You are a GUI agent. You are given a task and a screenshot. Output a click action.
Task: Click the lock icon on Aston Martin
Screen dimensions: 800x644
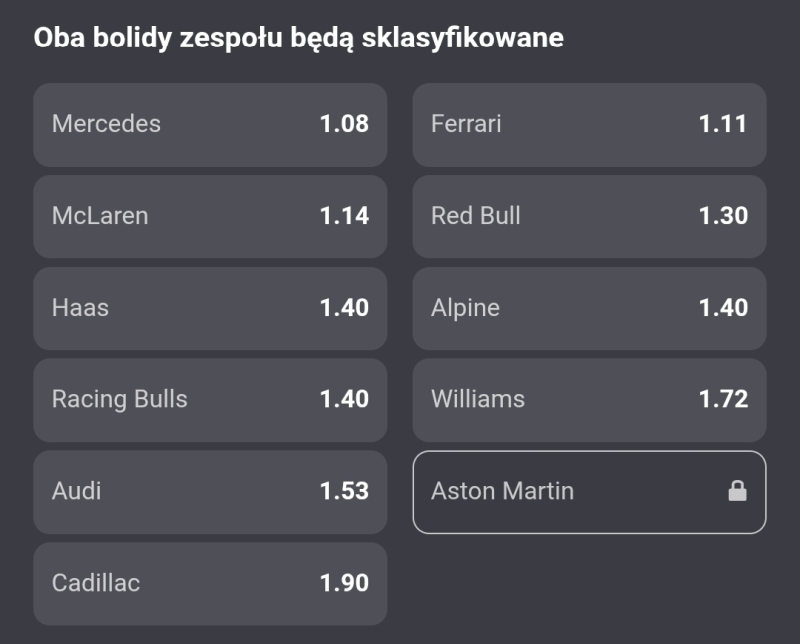737,491
